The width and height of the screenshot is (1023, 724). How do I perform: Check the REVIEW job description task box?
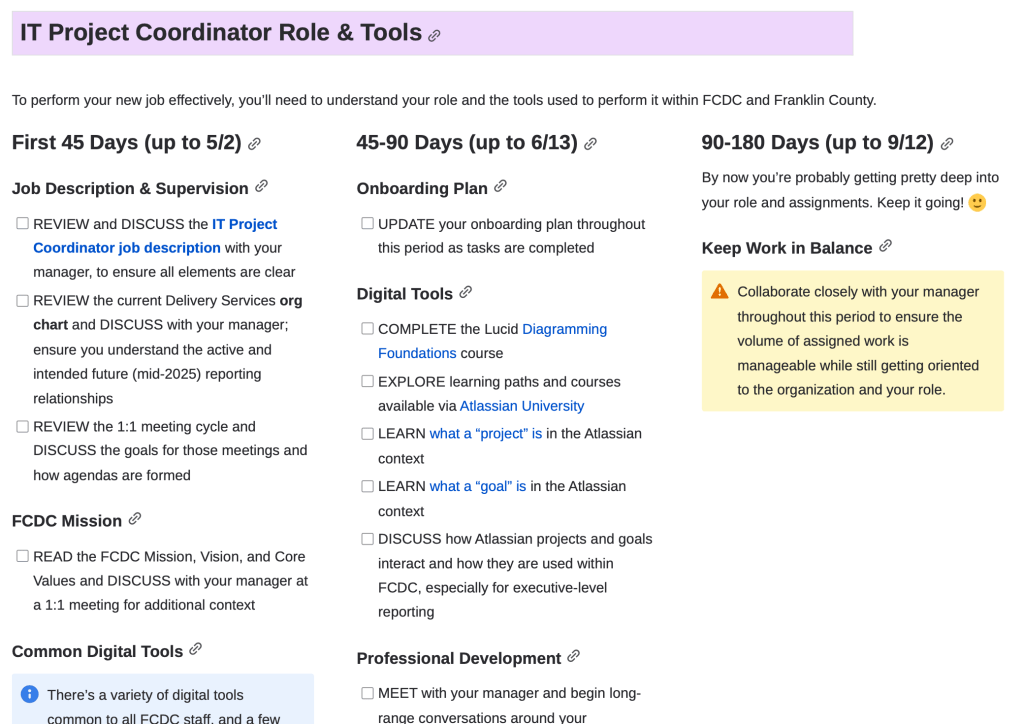(x=22, y=224)
